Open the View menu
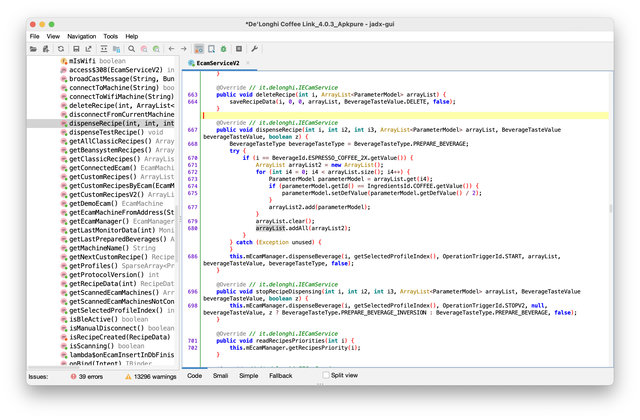Image resolution: width=640 pixels, height=420 pixels. point(53,36)
